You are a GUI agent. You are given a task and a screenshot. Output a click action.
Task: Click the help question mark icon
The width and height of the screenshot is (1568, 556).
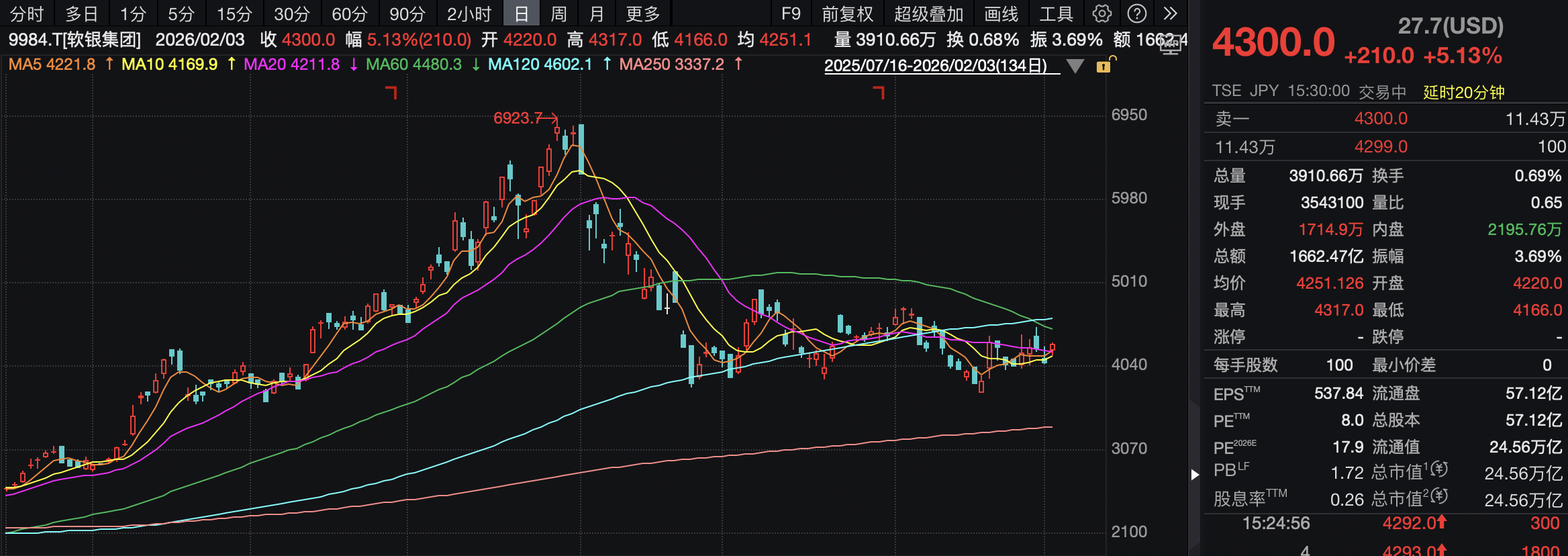(x=1136, y=13)
